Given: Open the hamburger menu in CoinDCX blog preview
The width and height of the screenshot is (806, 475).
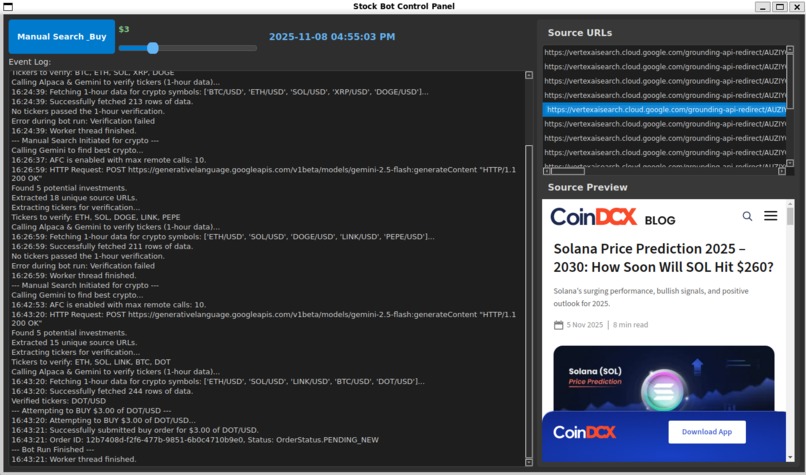Looking at the screenshot, I should click(771, 216).
